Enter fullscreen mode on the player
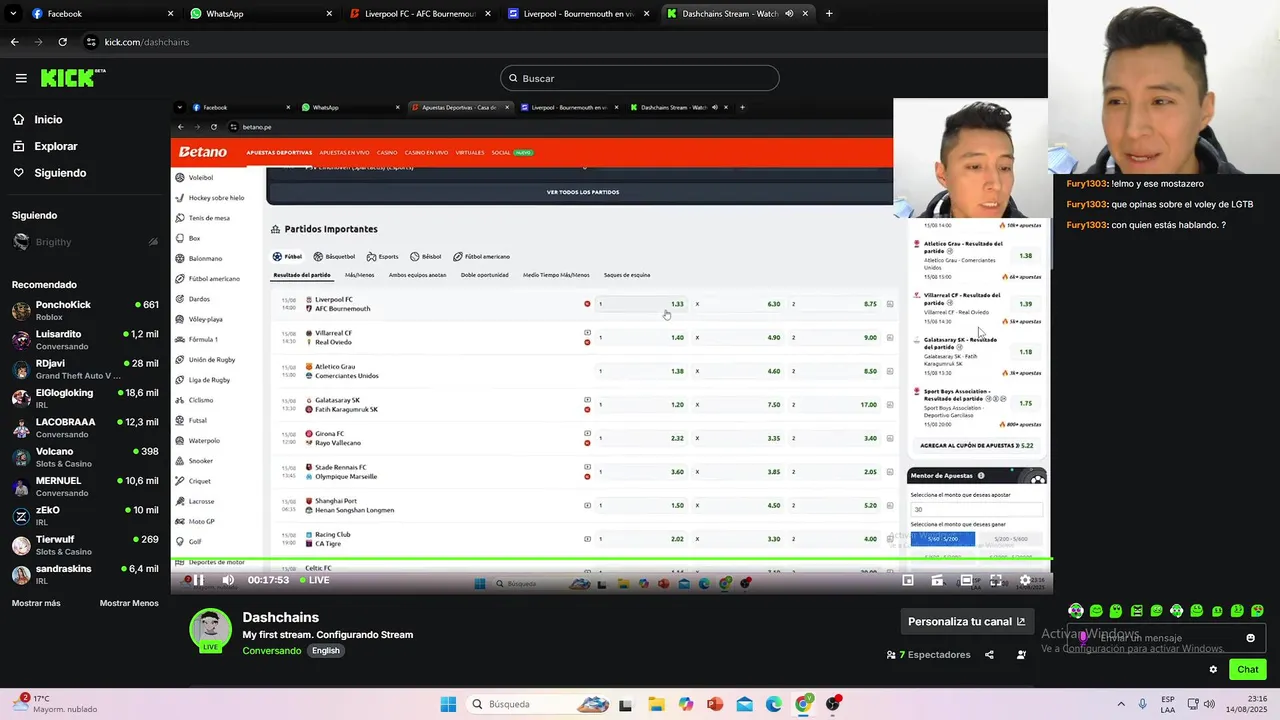This screenshot has height=720, width=1280. (x=996, y=580)
